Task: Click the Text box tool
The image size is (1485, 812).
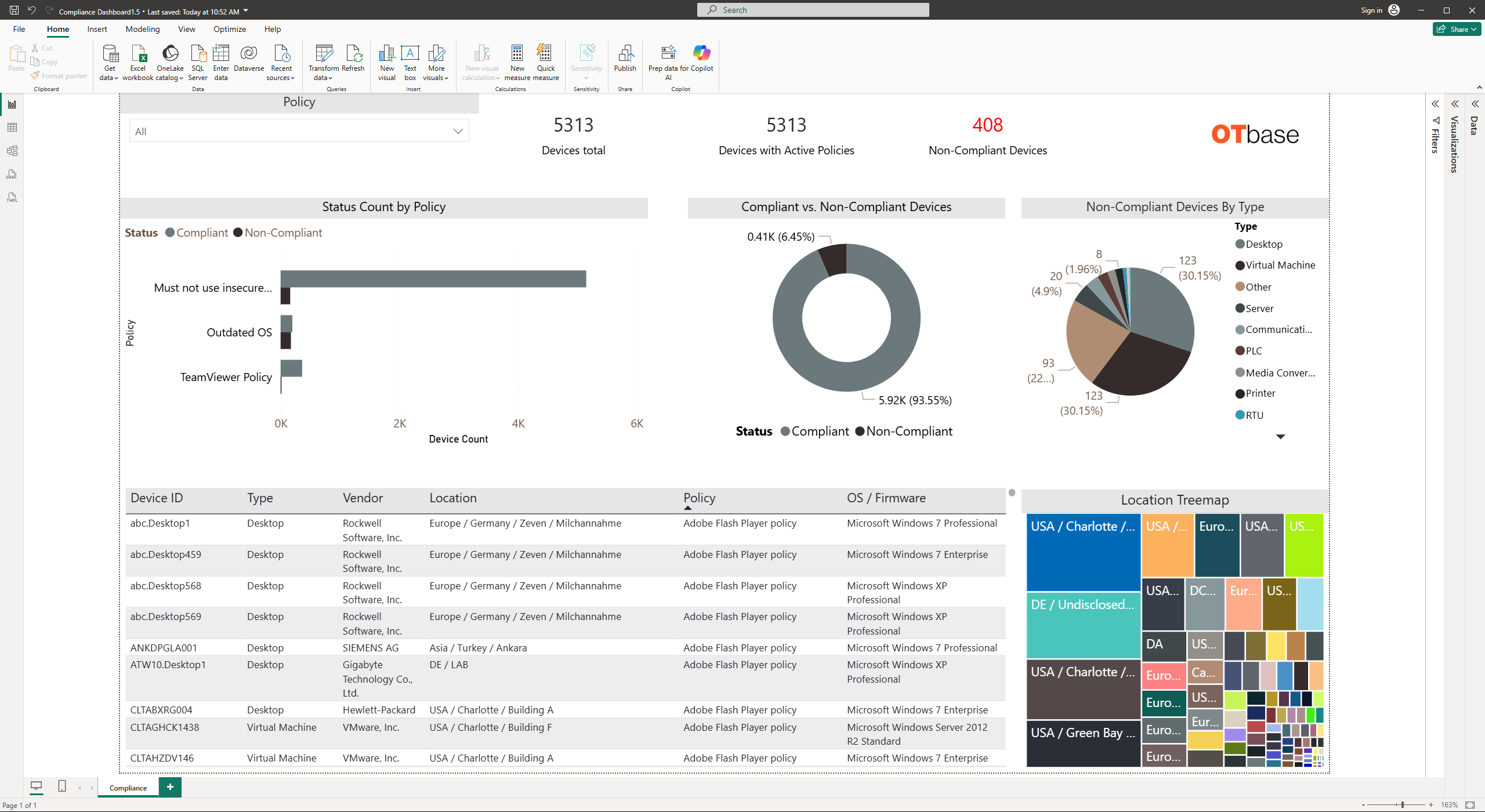Action: pos(410,54)
